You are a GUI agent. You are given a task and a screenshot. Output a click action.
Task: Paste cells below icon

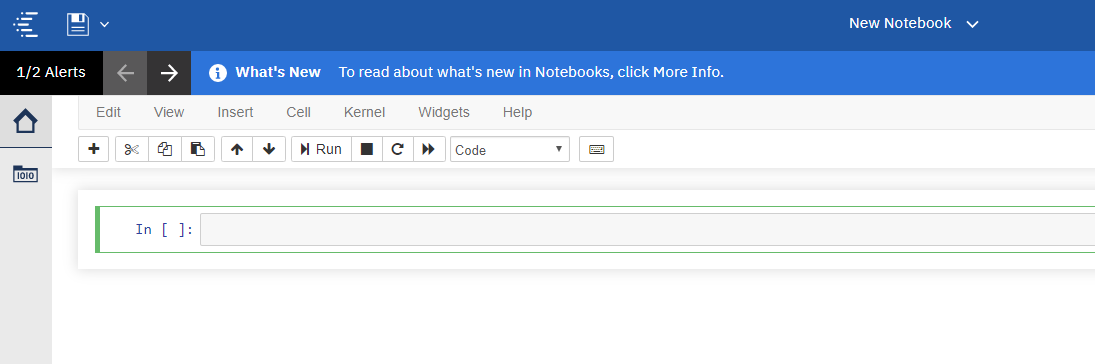pos(198,149)
